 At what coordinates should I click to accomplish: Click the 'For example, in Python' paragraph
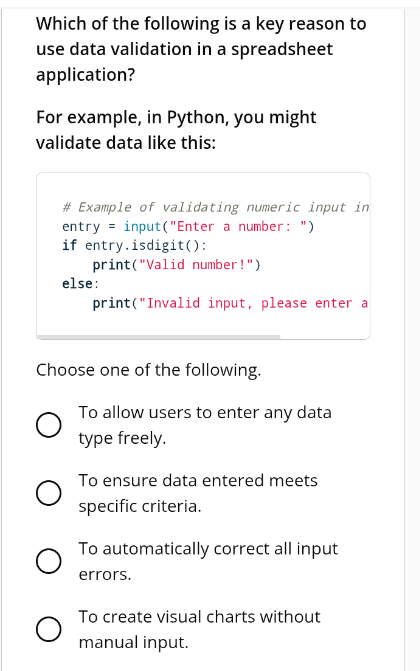pos(176,130)
